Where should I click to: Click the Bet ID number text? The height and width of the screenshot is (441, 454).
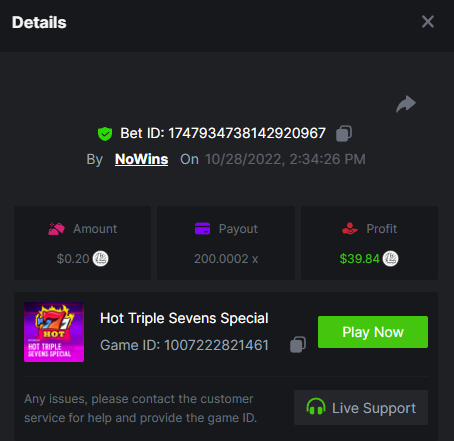(x=247, y=133)
